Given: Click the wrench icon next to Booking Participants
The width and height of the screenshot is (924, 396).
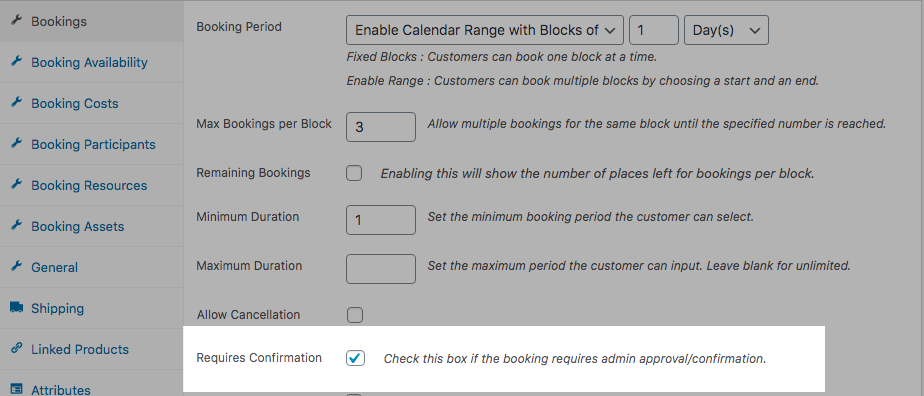Looking at the screenshot, I should (x=16, y=144).
